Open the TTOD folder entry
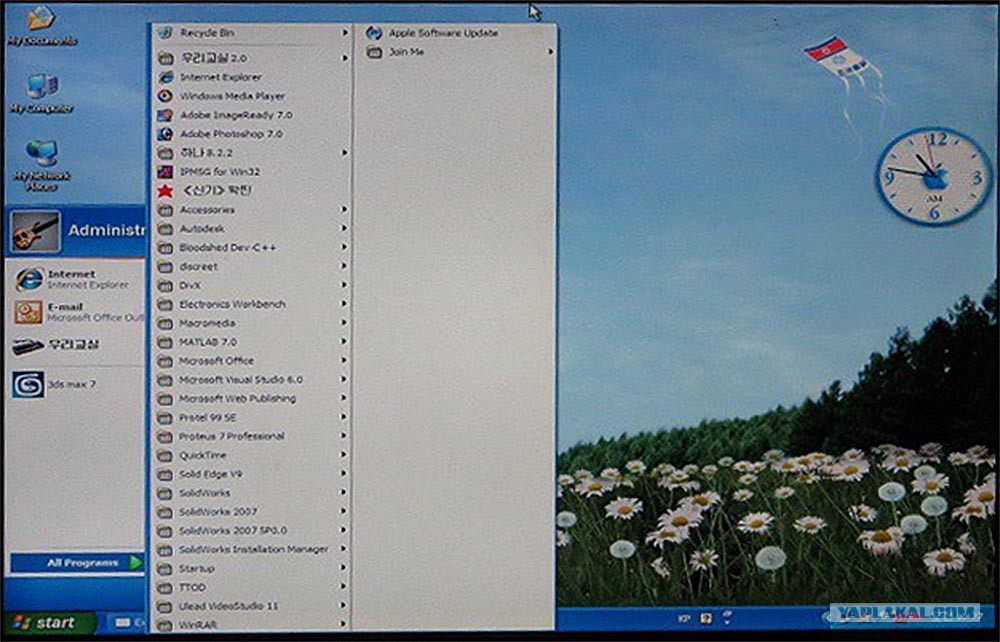 [x=253, y=587]
